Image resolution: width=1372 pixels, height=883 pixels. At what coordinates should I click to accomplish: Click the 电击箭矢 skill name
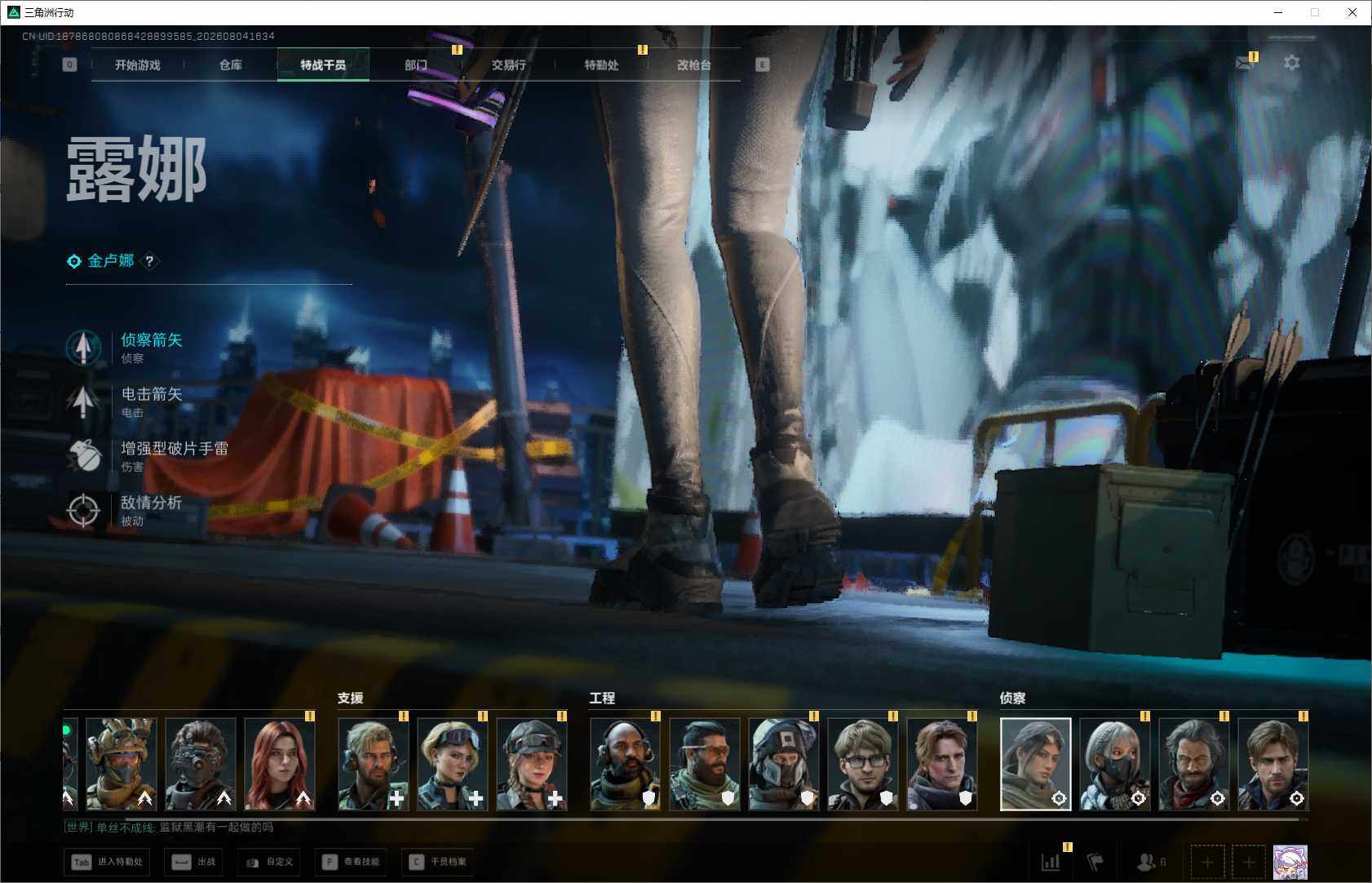152,394
